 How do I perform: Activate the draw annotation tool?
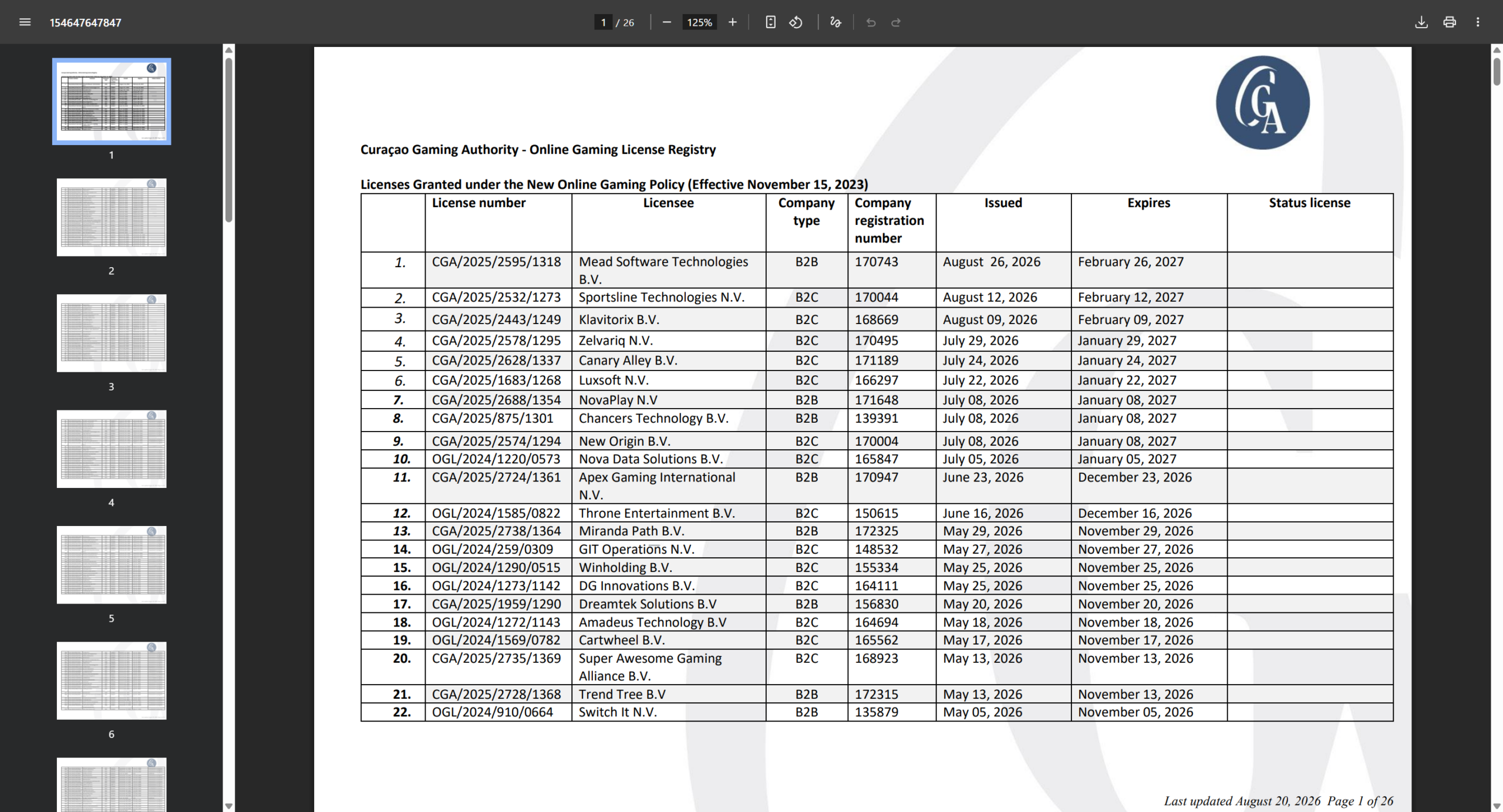[835, 22]
